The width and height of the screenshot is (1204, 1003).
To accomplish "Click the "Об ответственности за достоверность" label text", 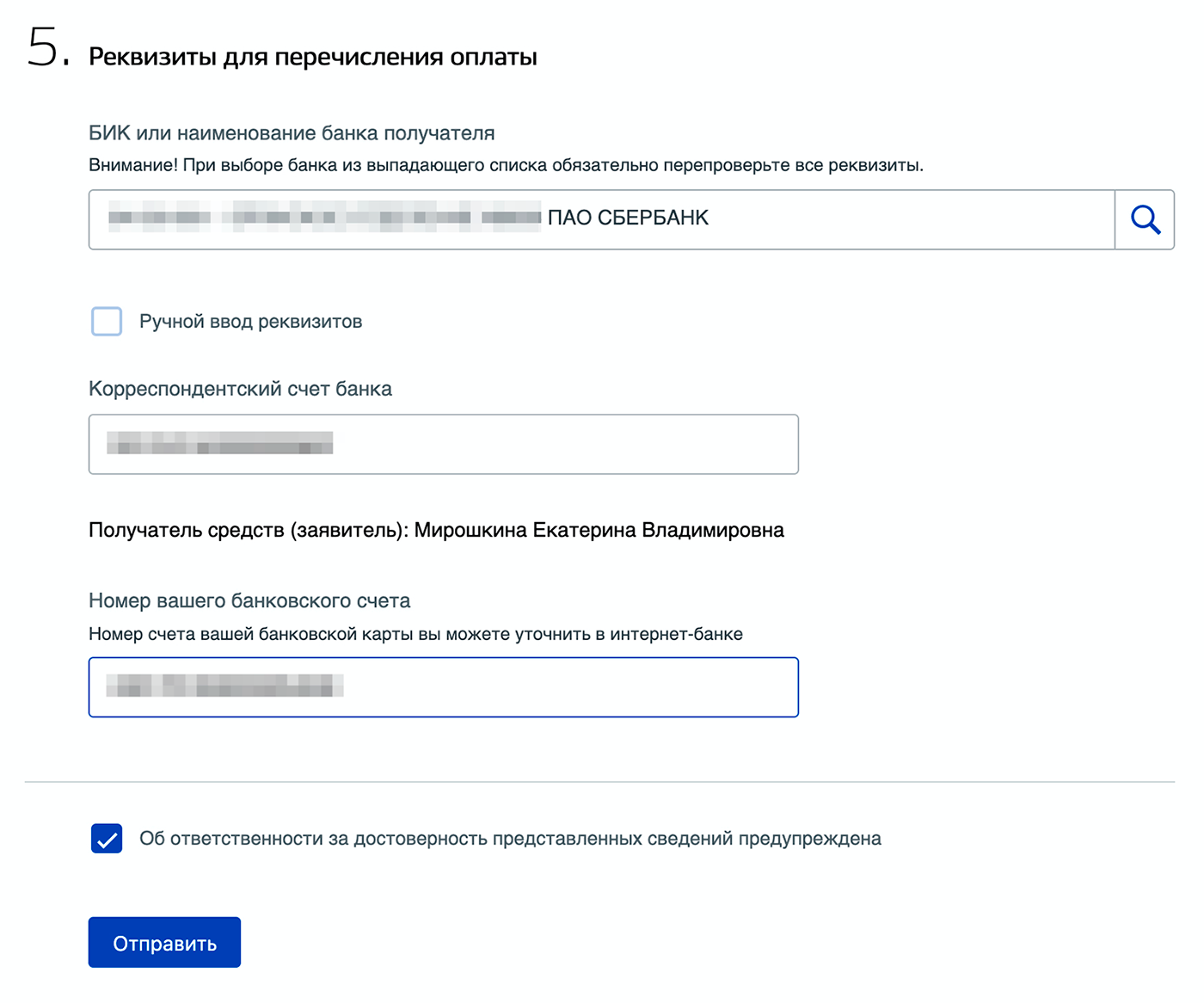I will [510, 839].
